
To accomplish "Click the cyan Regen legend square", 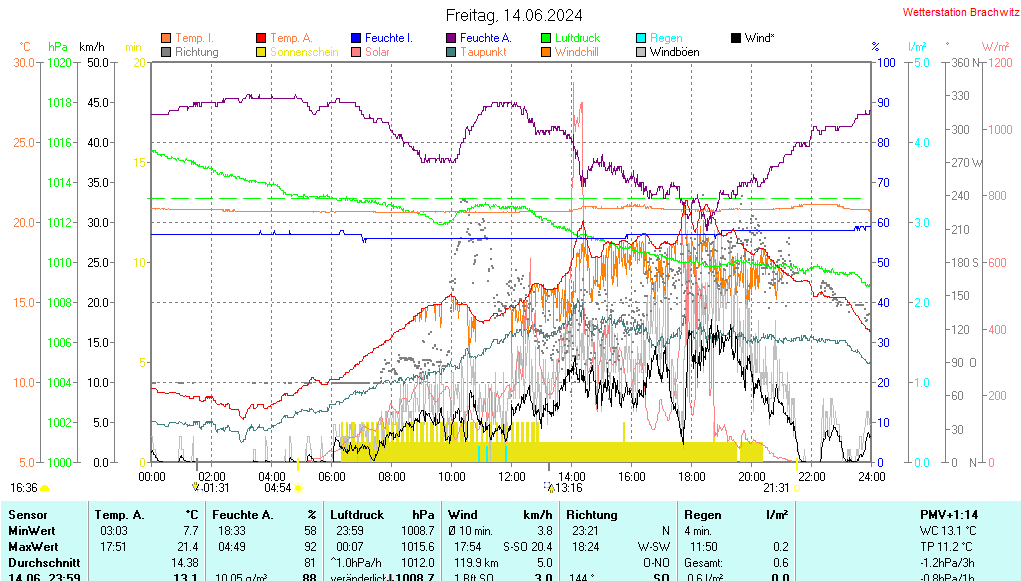I will (641, 38).
